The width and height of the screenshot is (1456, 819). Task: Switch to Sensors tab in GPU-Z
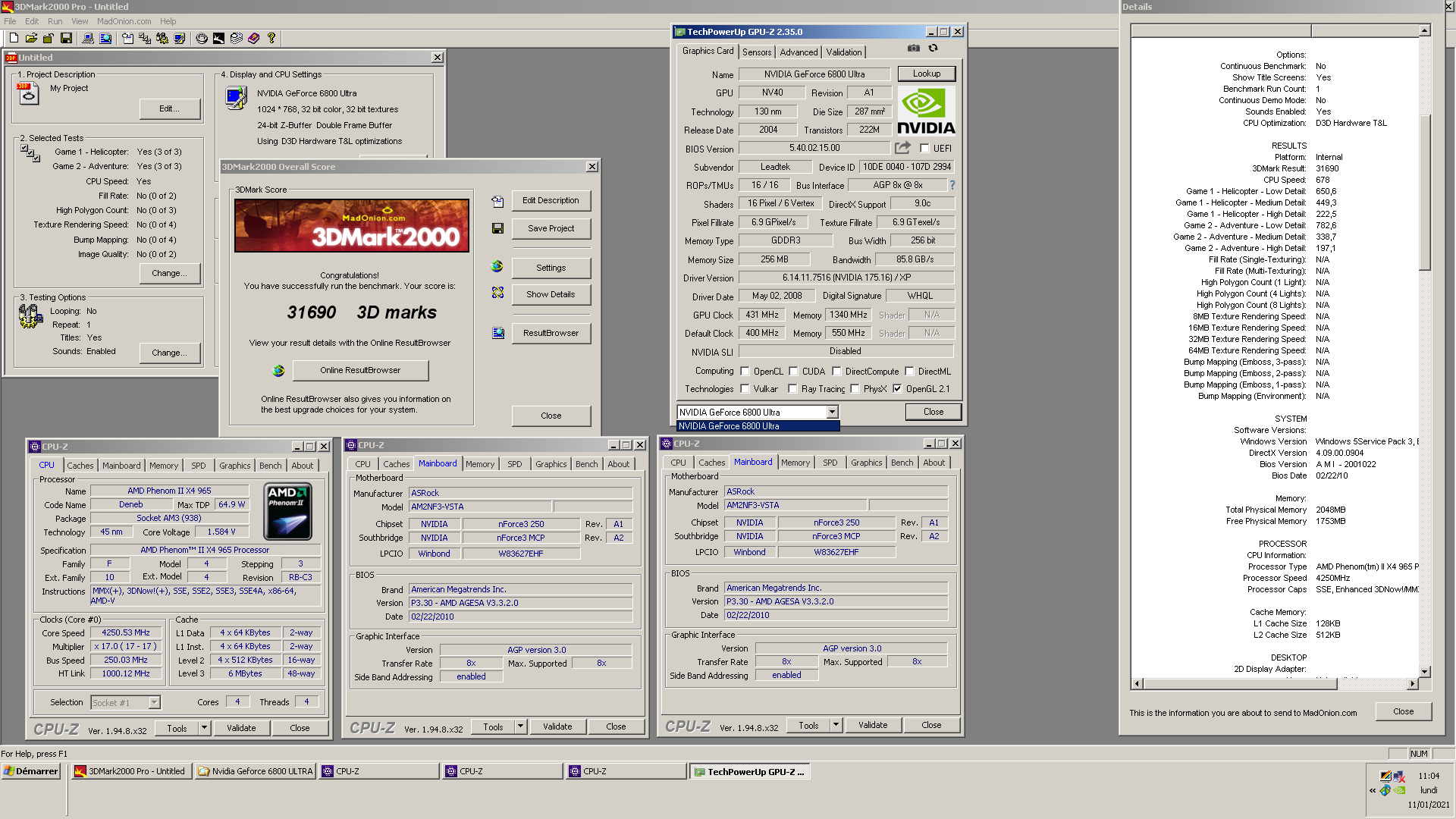[757, 52]
